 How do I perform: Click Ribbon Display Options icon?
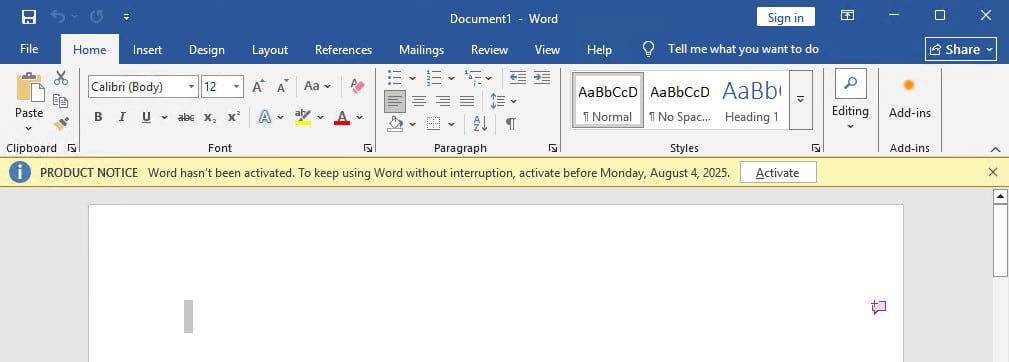(847, 16)
